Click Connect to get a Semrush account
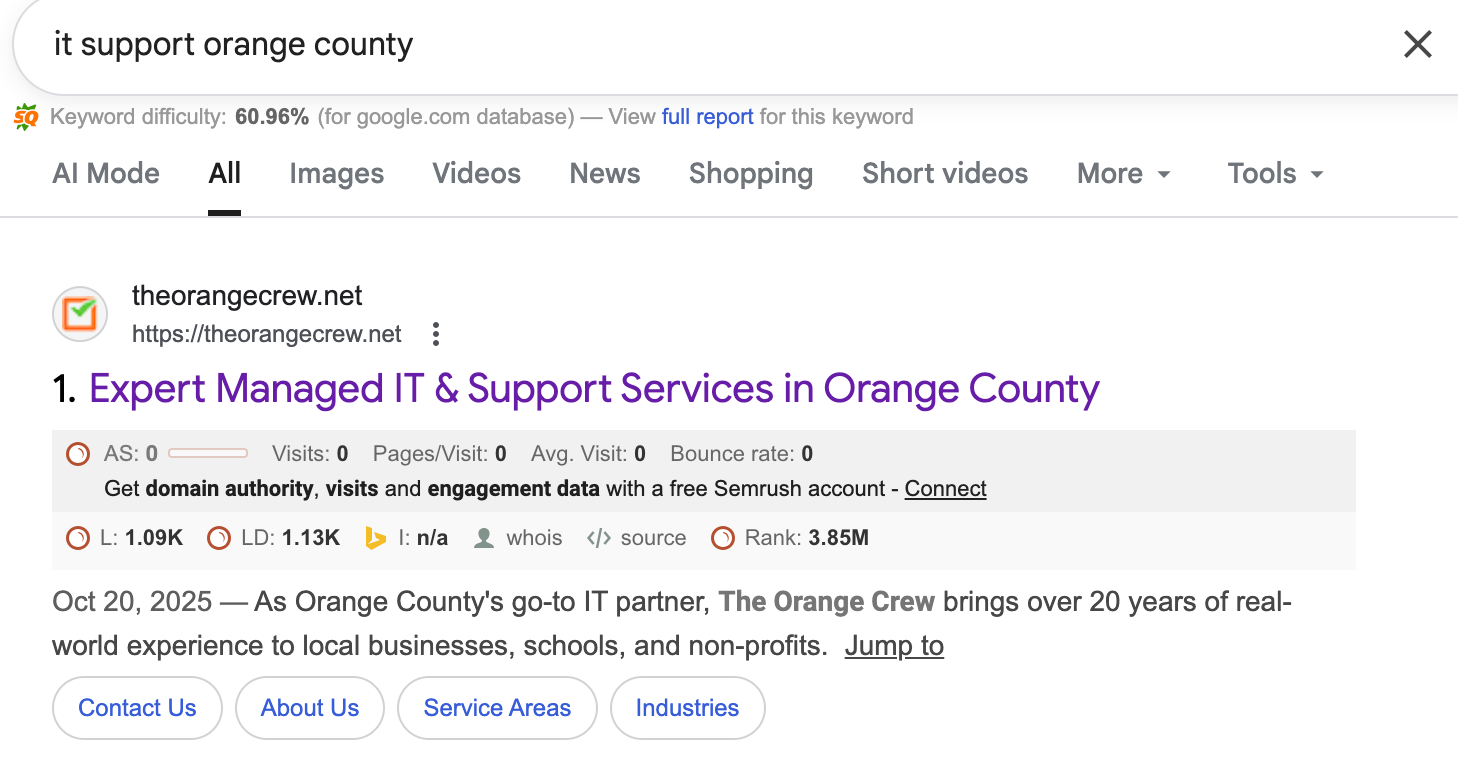 click(944, 488)
